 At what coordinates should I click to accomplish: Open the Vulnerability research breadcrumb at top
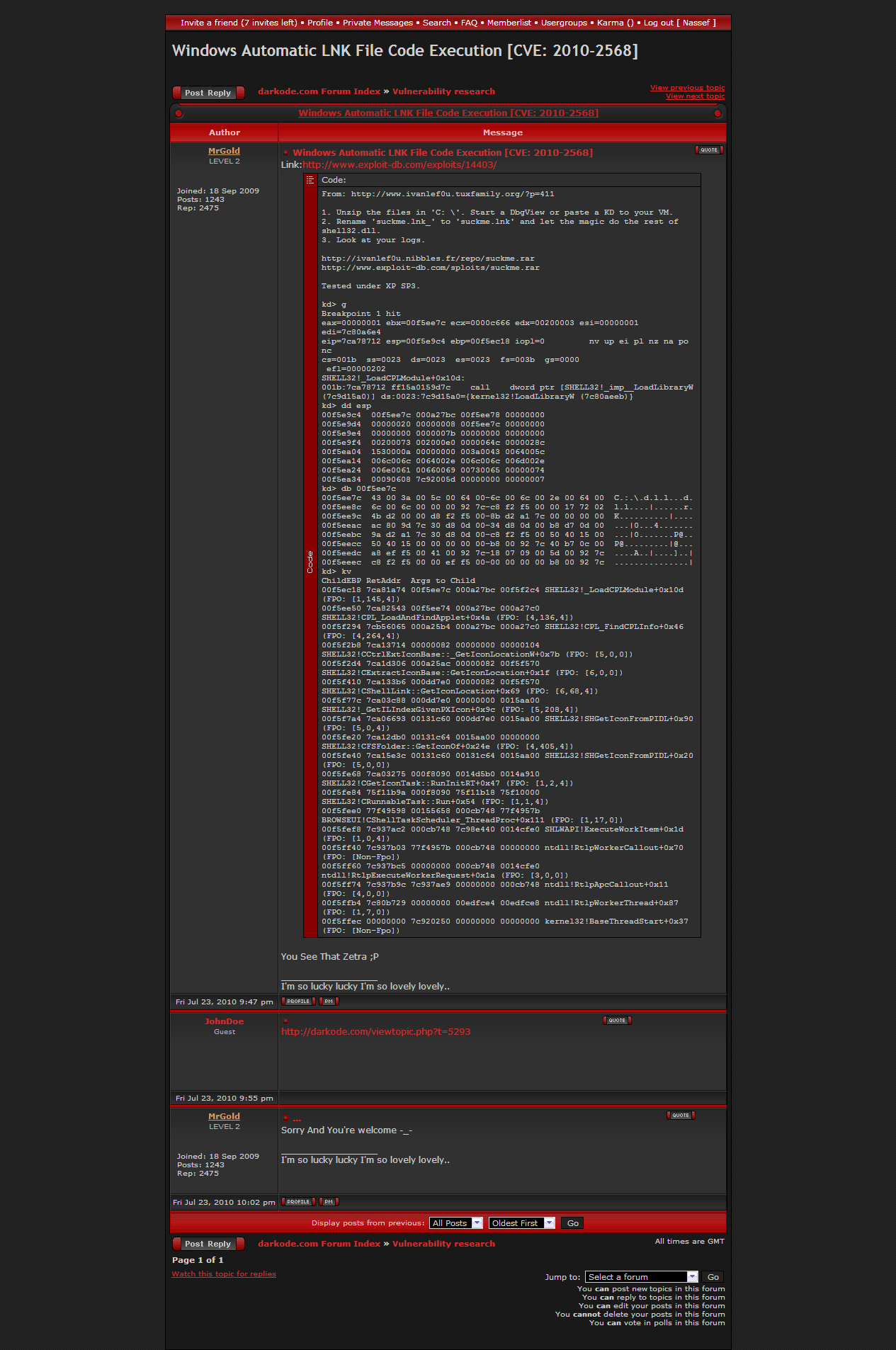point(443,91)
